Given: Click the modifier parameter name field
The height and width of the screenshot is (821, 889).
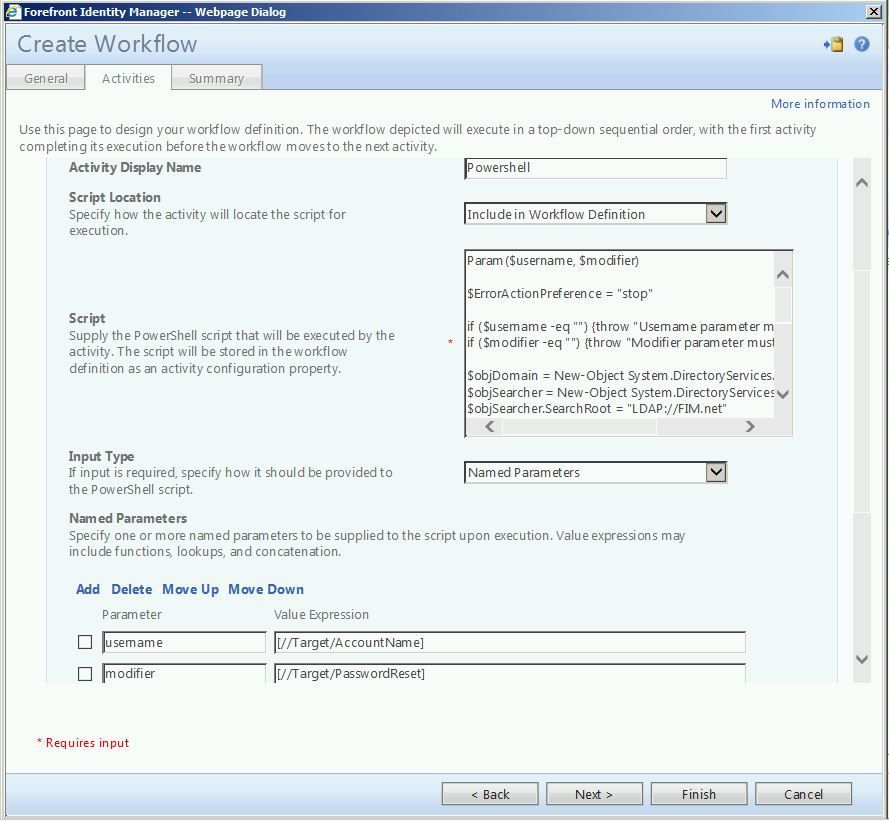Looking at the screenshot, I should pyautogui.click(x=184, y=674).
